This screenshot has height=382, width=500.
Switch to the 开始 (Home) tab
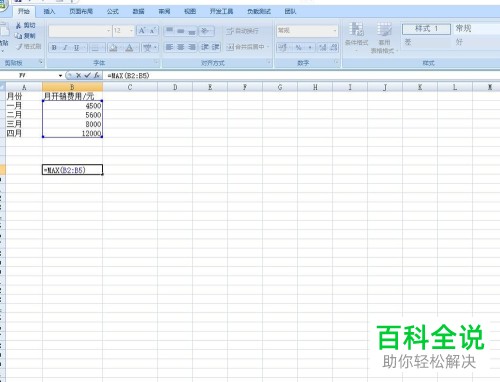click(x=24, y=11)
